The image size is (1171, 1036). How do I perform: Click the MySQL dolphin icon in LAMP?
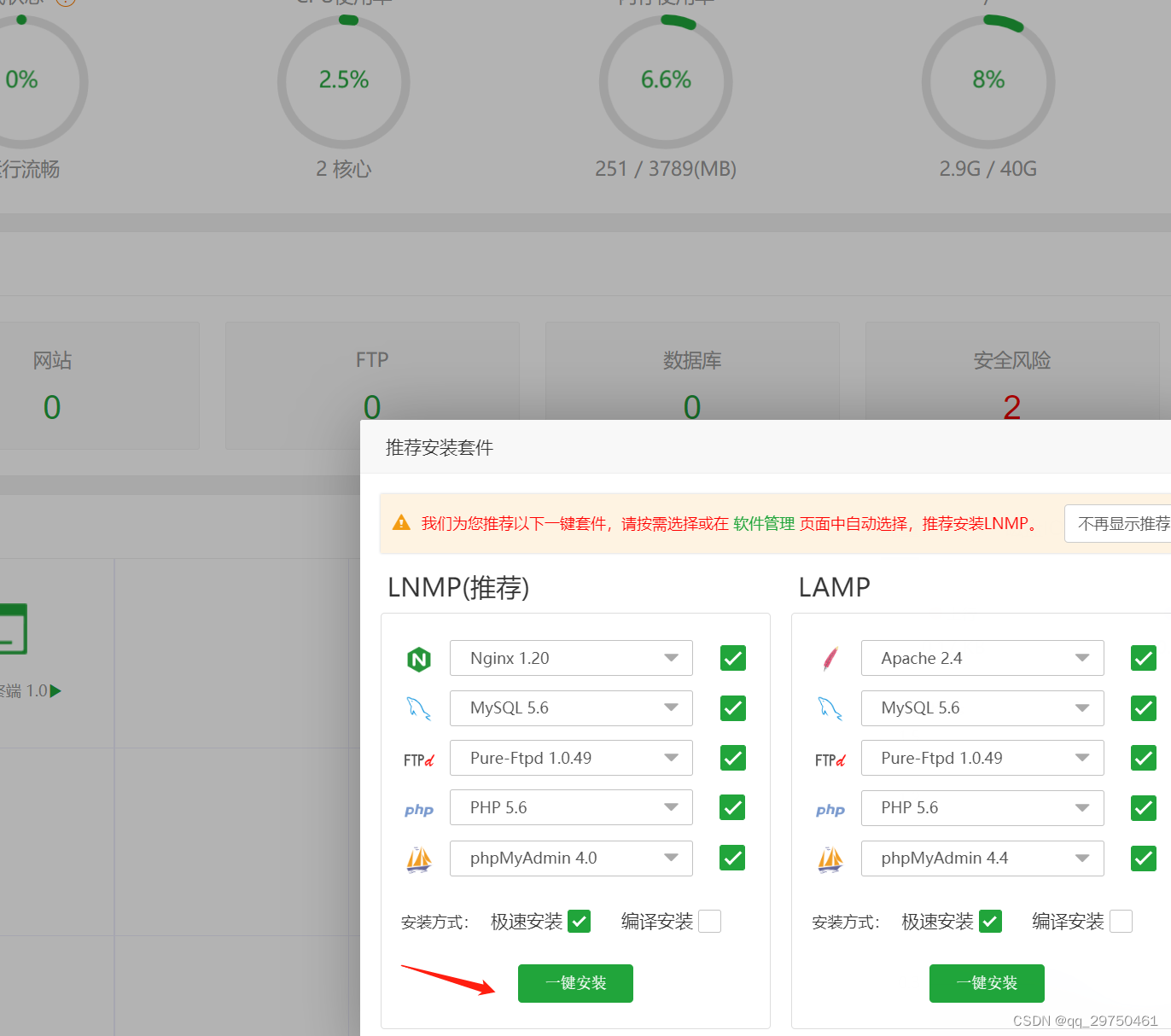830,708
